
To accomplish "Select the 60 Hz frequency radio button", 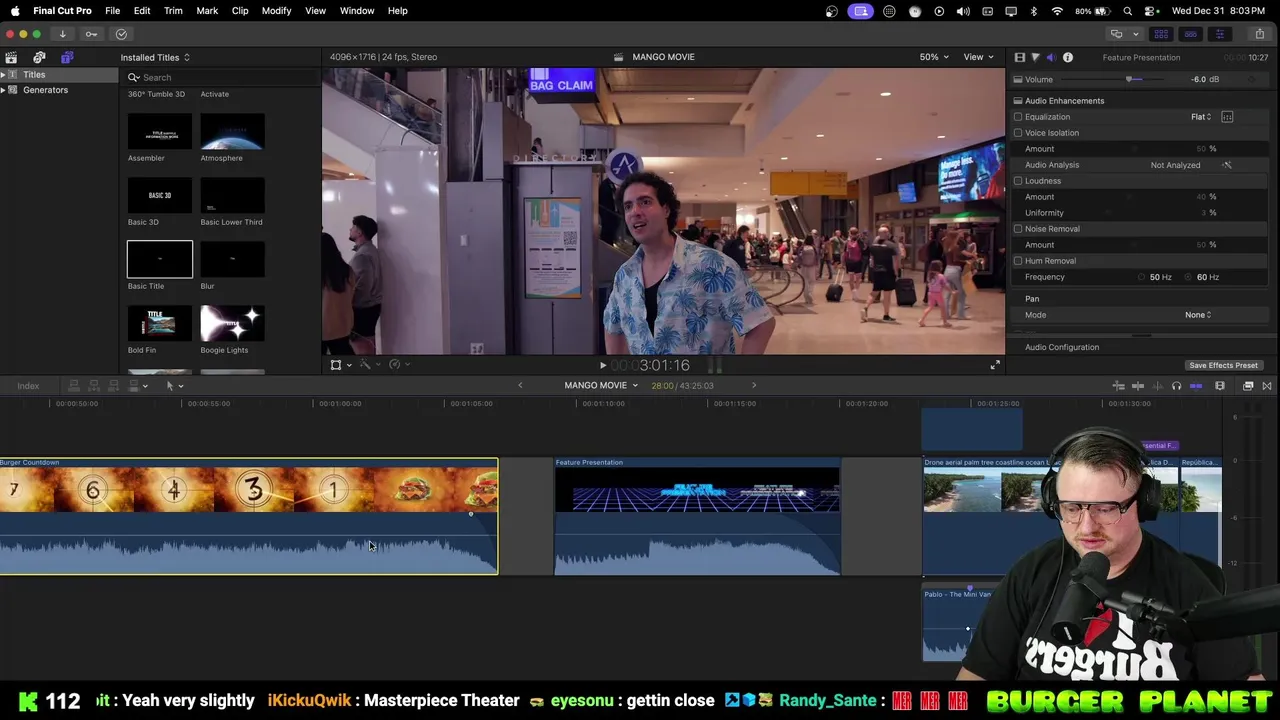I will tap(1189, 277).
